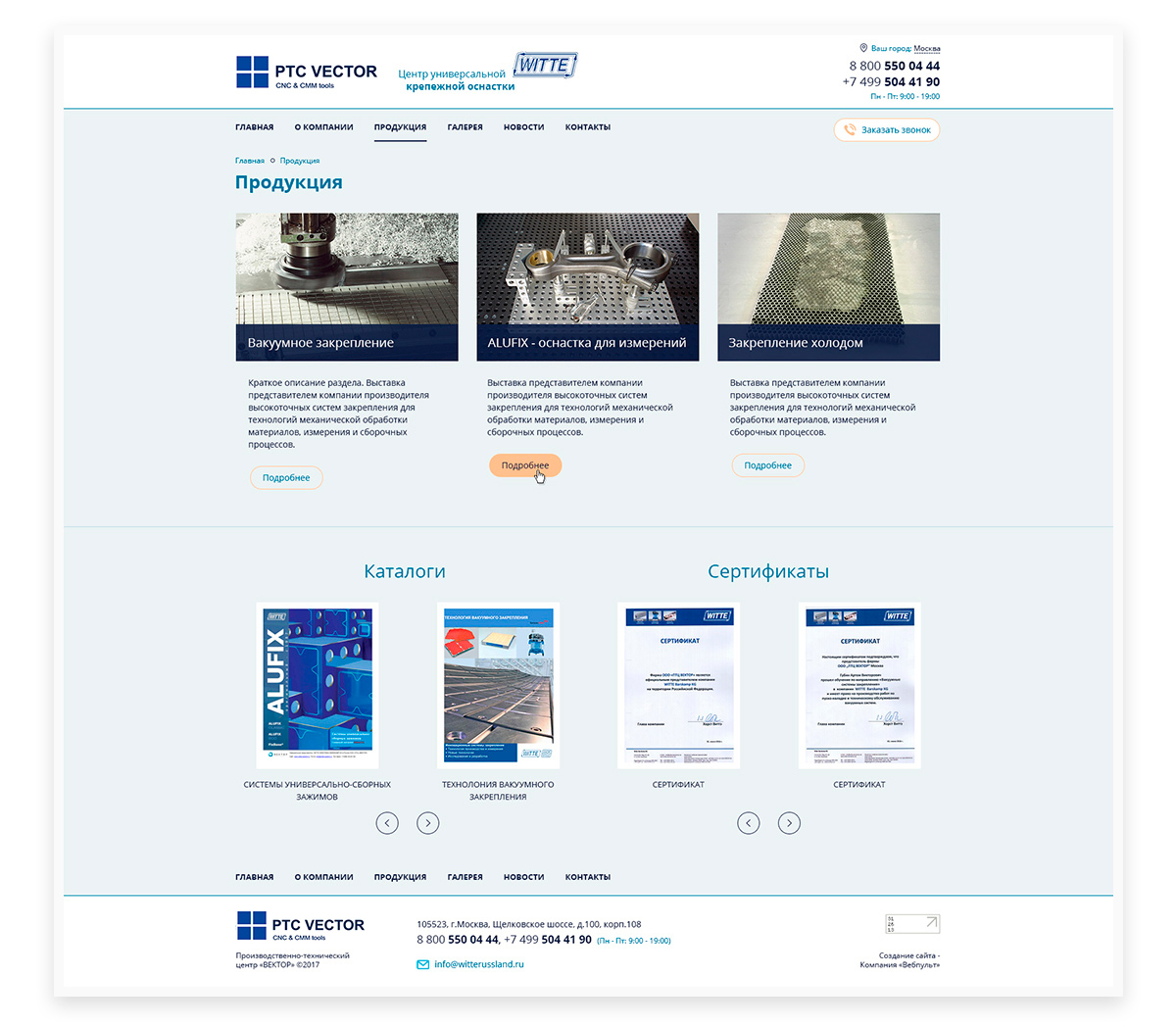Click Подробнее under Закрепление холодом
This screenshot has width=1176, height=1026.
(768, 465)
